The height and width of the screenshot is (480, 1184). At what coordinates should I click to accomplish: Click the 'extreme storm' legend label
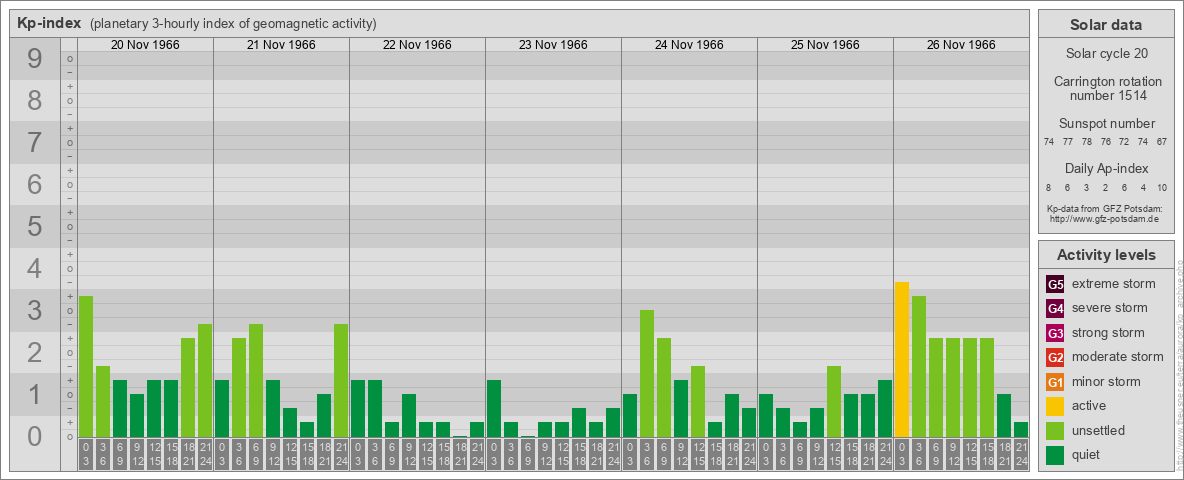coord(1114,285)
